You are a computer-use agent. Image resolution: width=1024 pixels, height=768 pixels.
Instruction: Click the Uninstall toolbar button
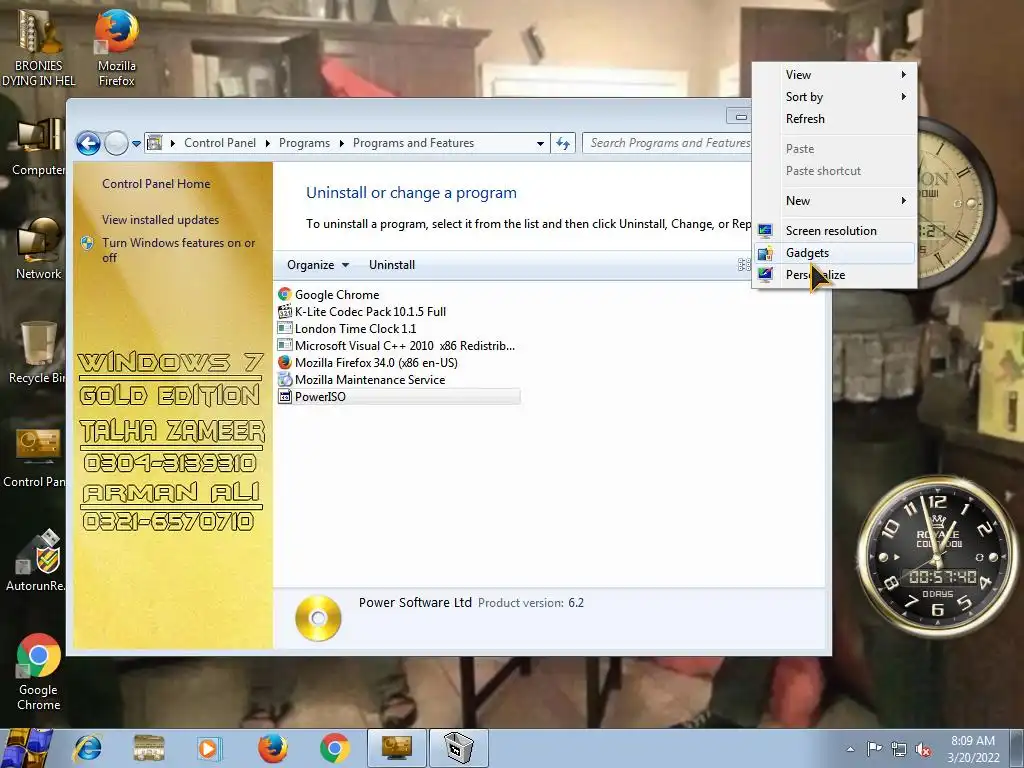click(x=392, y=264)
